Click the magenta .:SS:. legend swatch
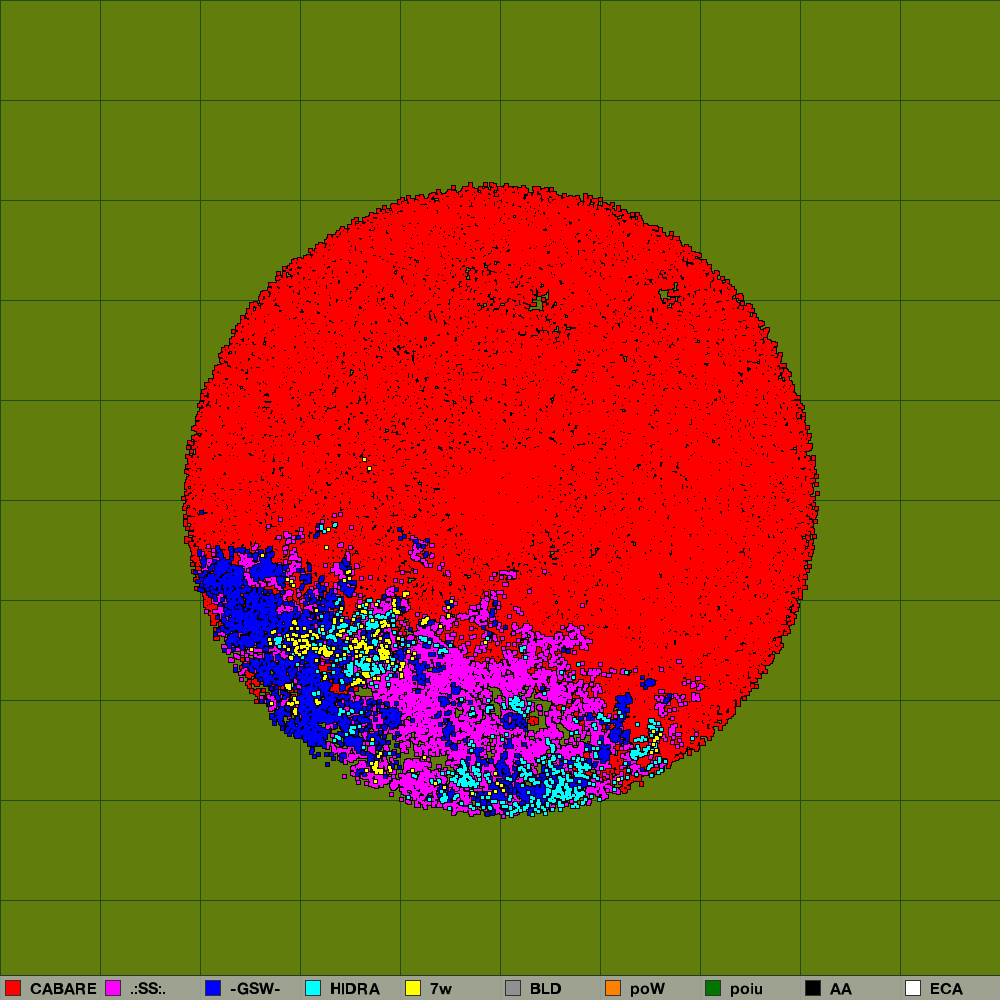This screenshot has height=1000, width=1000. (x=113, y=988)
